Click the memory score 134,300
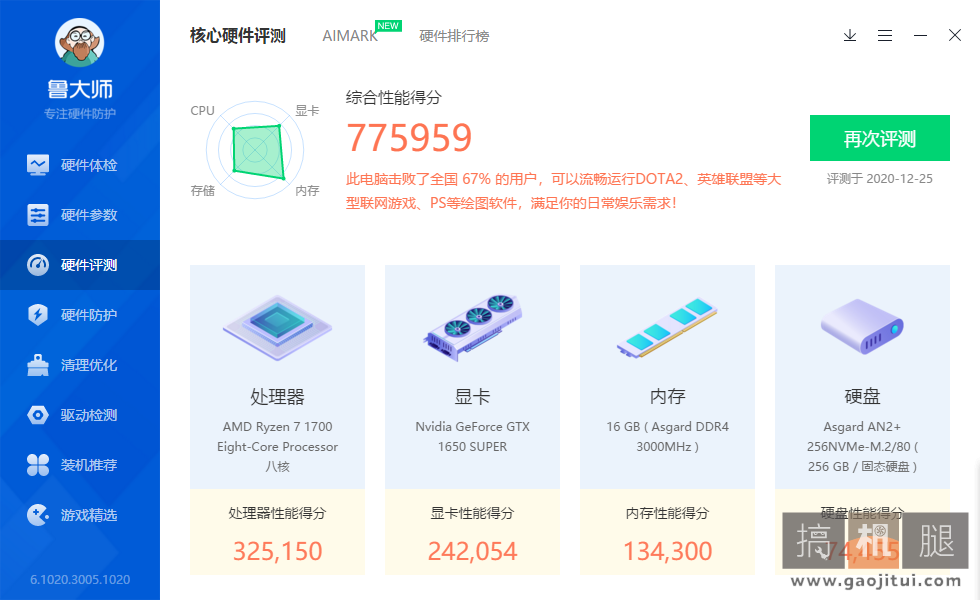980x600 pixels. [668, 551]
